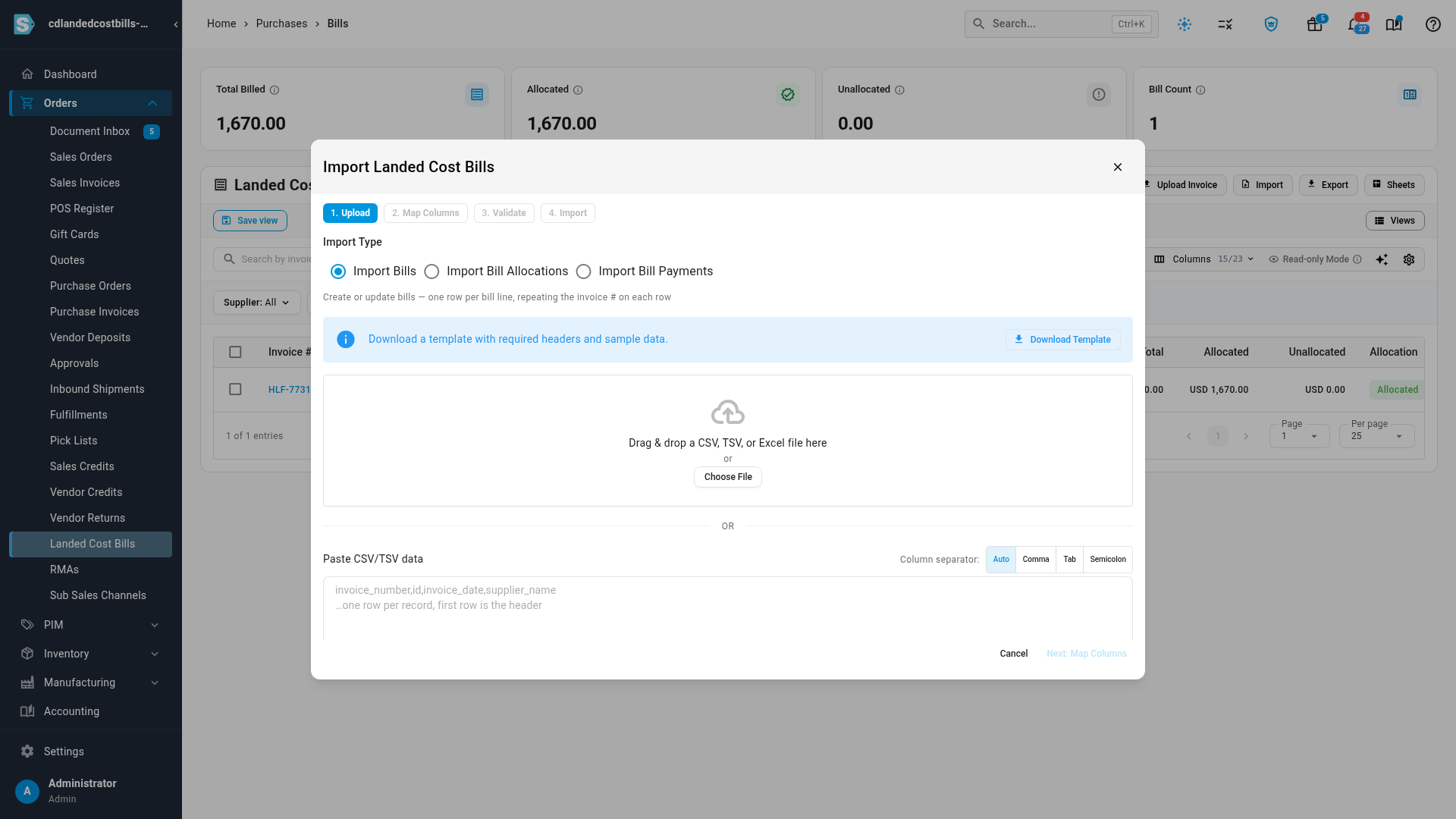Select the Import Bills radio button
The height and width of the screenshot is (819, 1456).
click(x=338, y=271)
